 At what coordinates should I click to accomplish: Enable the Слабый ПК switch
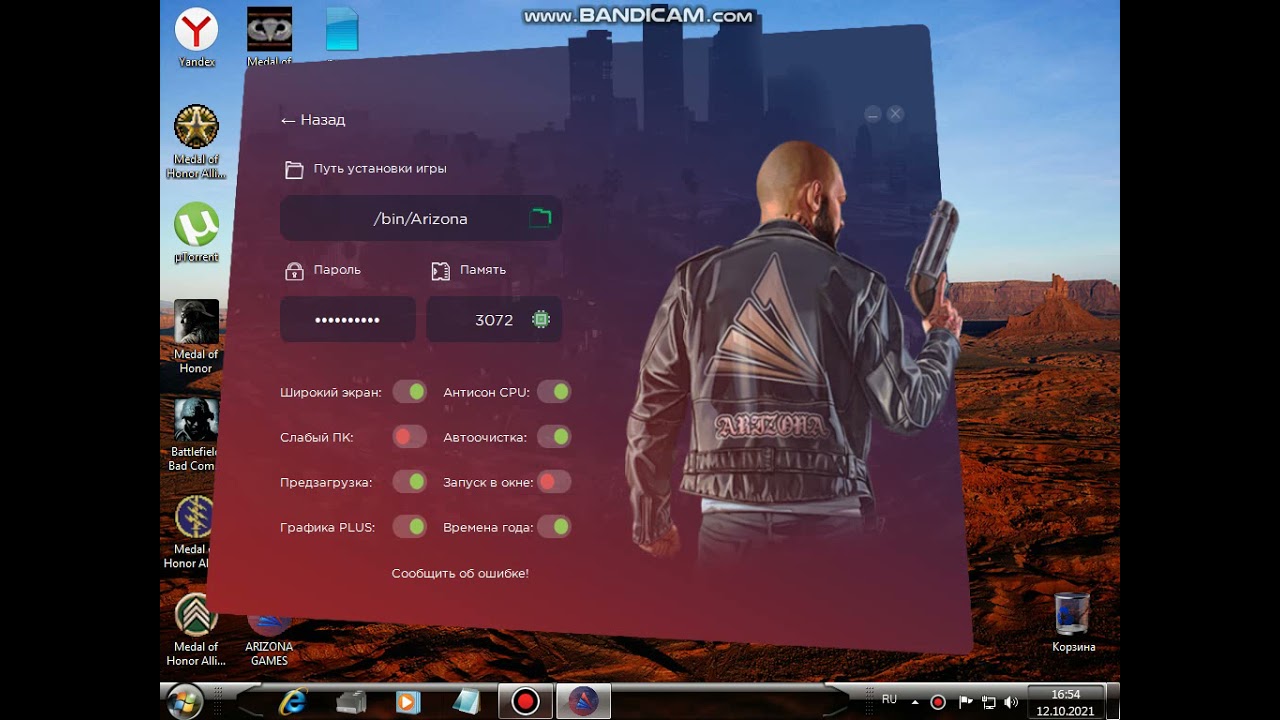409,437
